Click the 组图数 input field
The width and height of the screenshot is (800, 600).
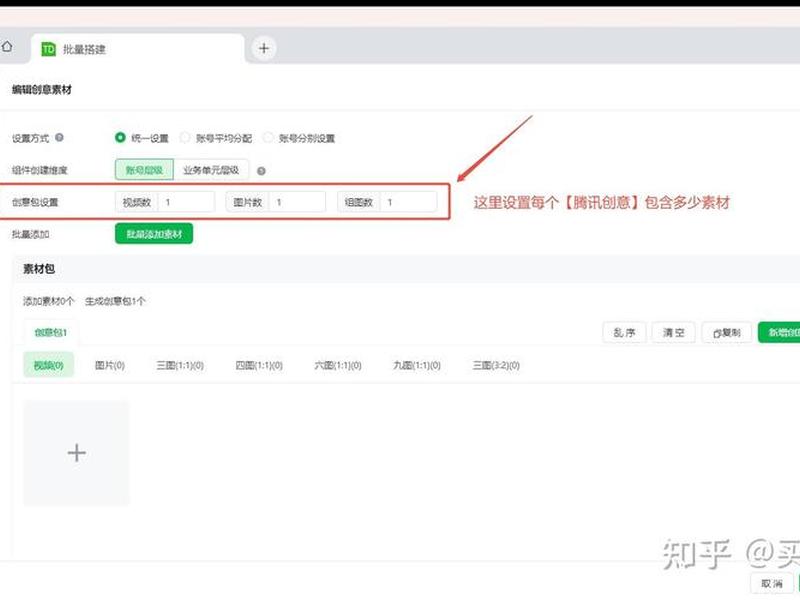[409, 202]
